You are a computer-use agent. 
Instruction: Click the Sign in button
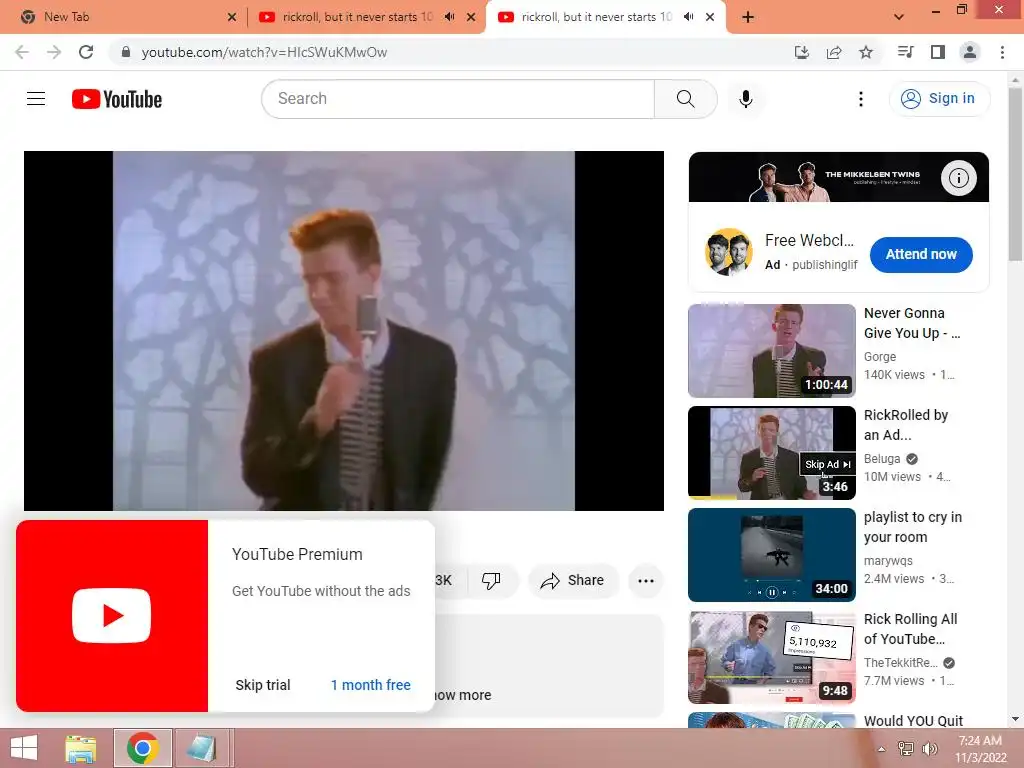[939, 99]
